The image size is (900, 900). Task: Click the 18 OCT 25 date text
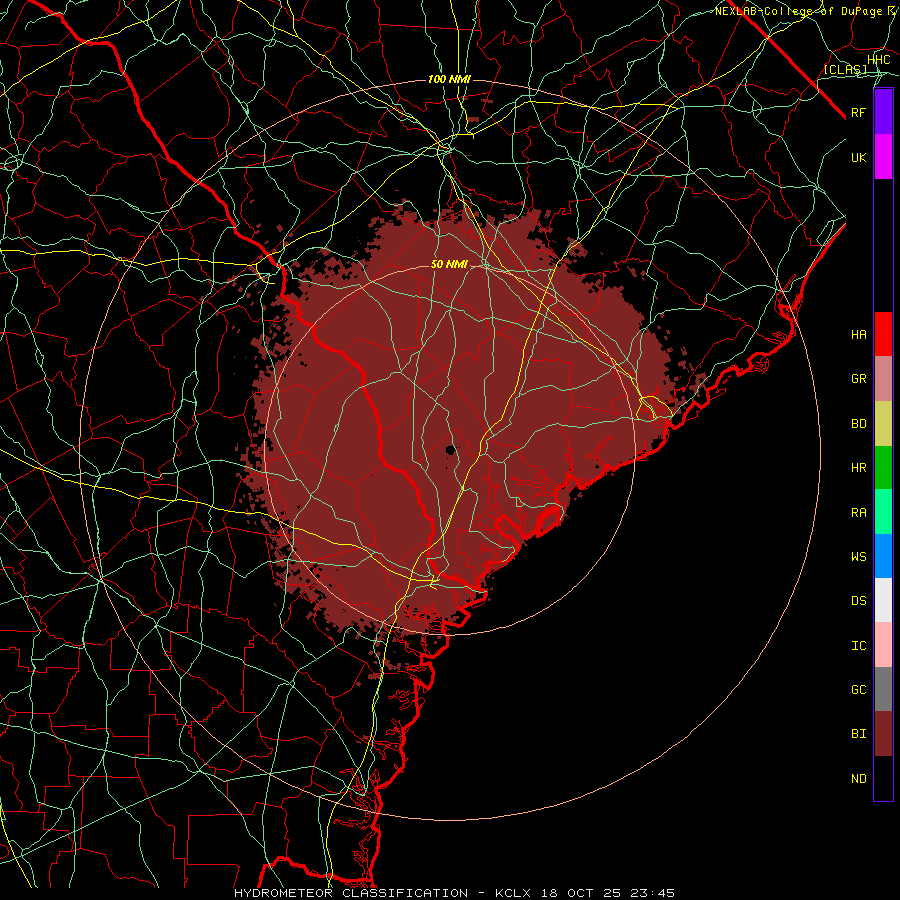(581, 893)
